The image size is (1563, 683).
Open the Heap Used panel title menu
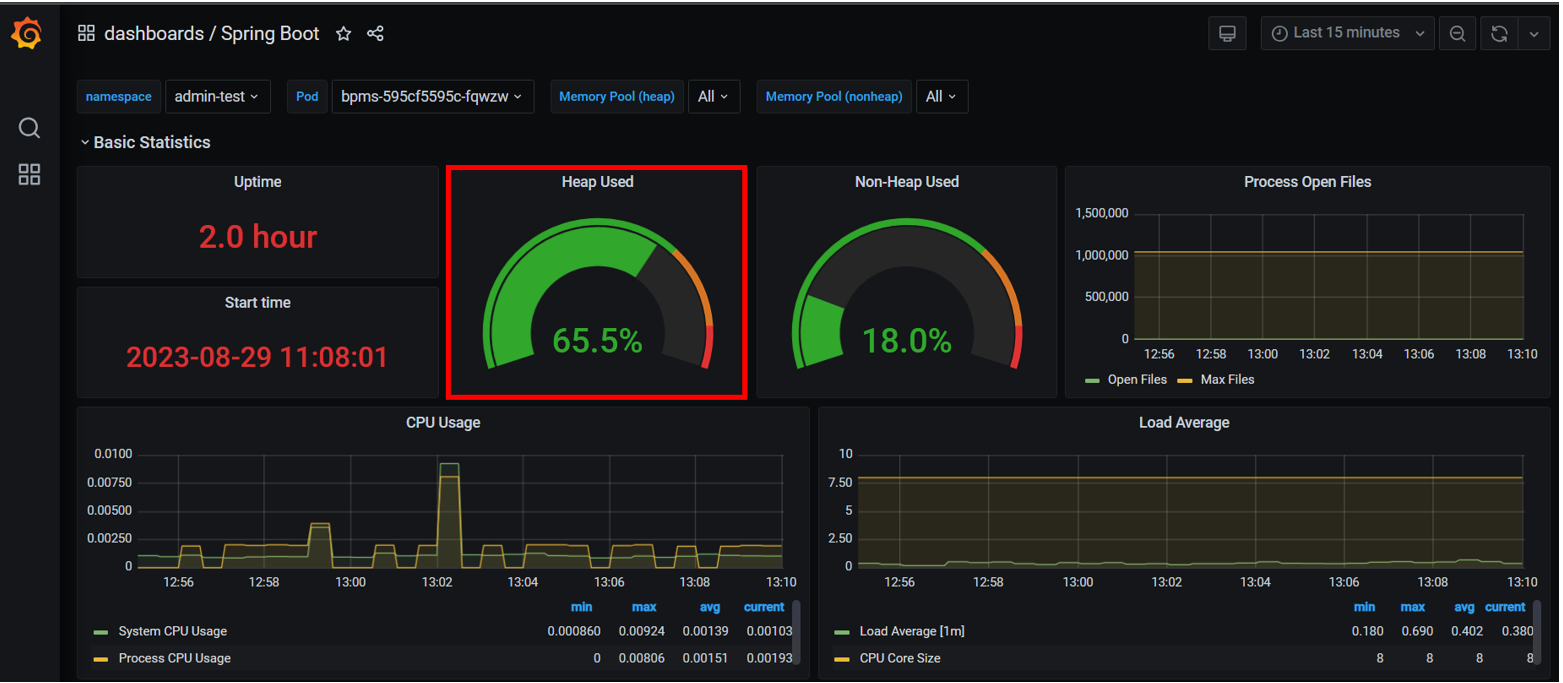click(597, 182)
